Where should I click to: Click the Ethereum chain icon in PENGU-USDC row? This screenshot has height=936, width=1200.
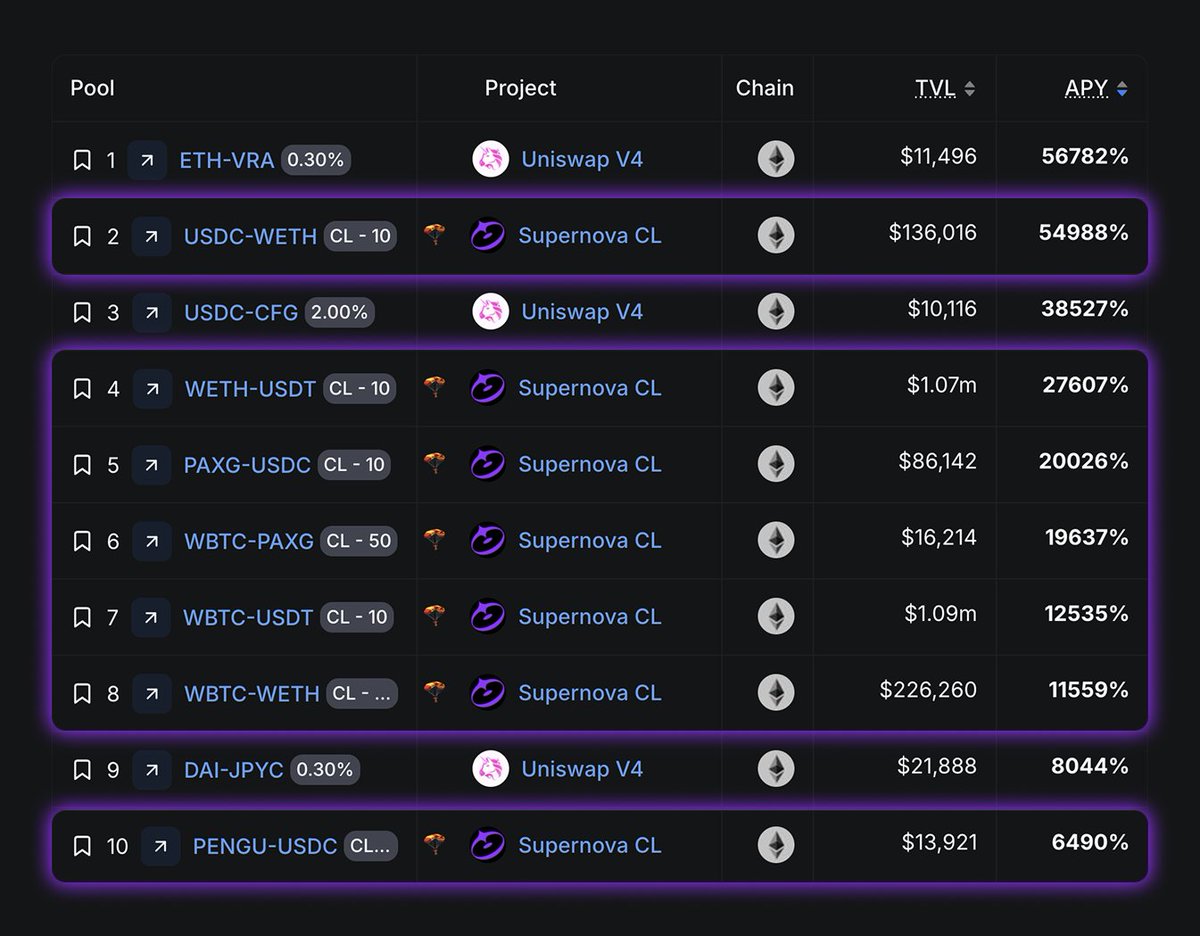point(776,845)
